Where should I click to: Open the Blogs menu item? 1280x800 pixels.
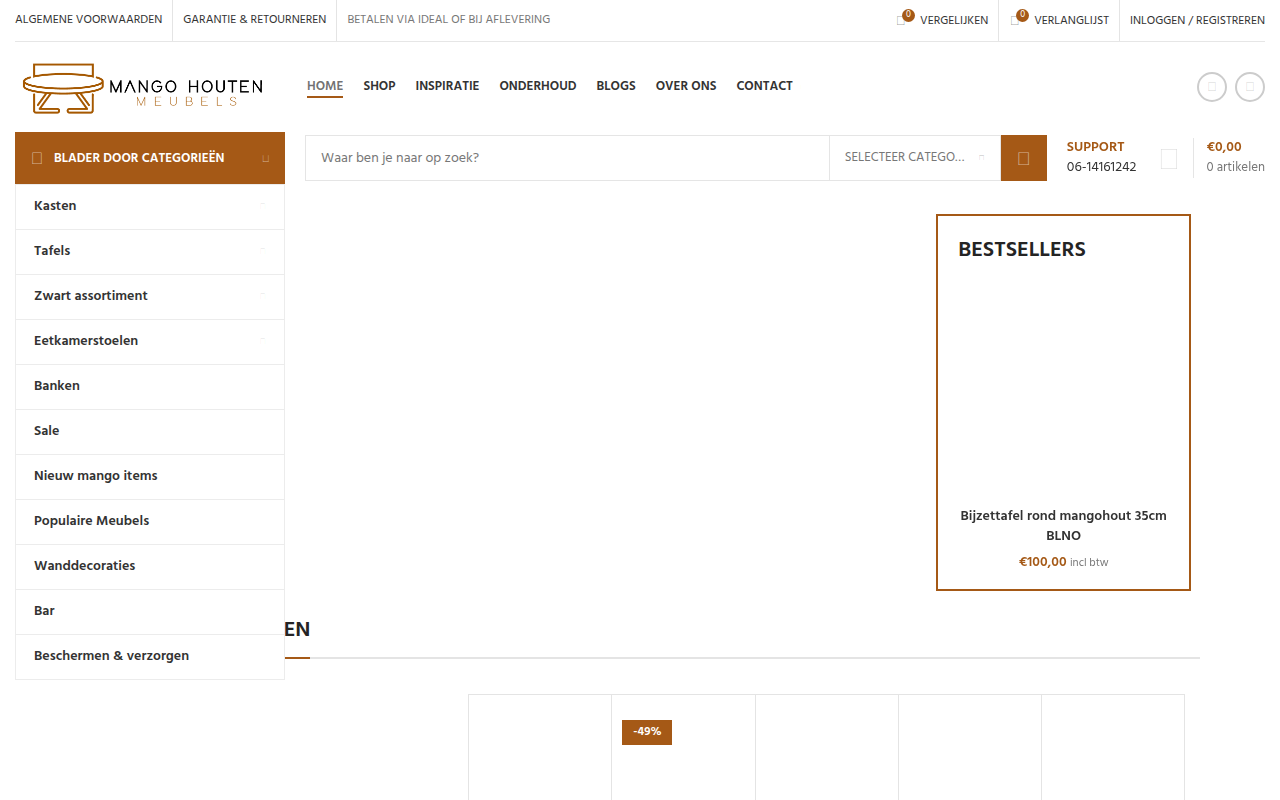click(x=616, y=86)
